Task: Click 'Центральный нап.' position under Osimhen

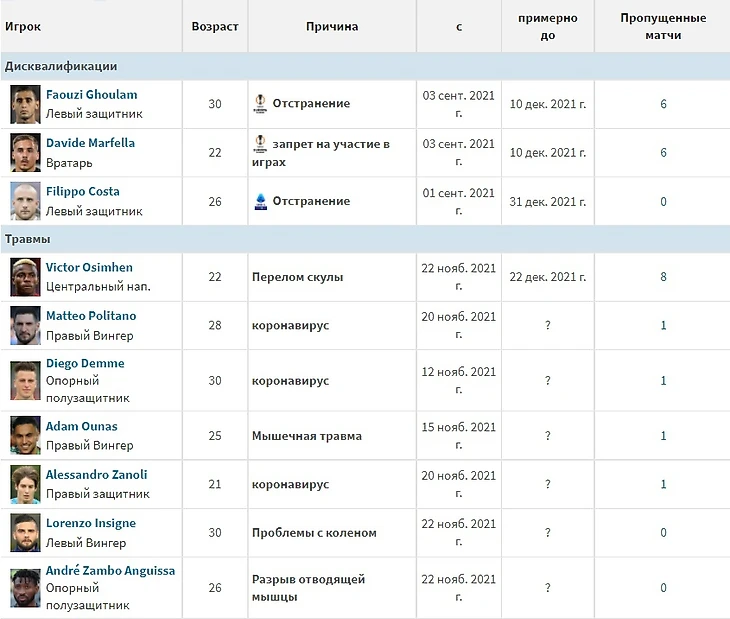Action: pos(98,287)
